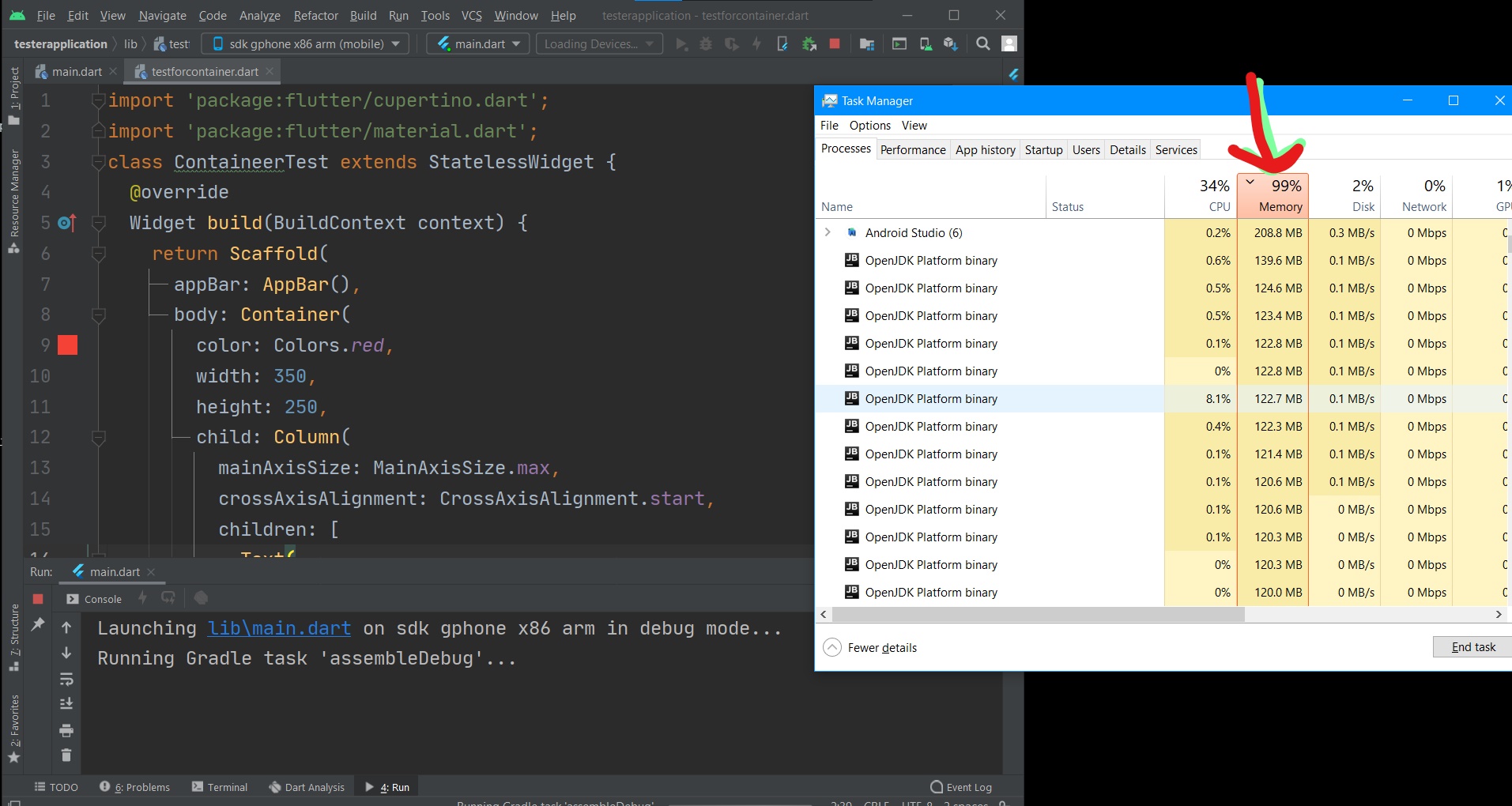Print console output via printer icon

click(x=66, y=731)
